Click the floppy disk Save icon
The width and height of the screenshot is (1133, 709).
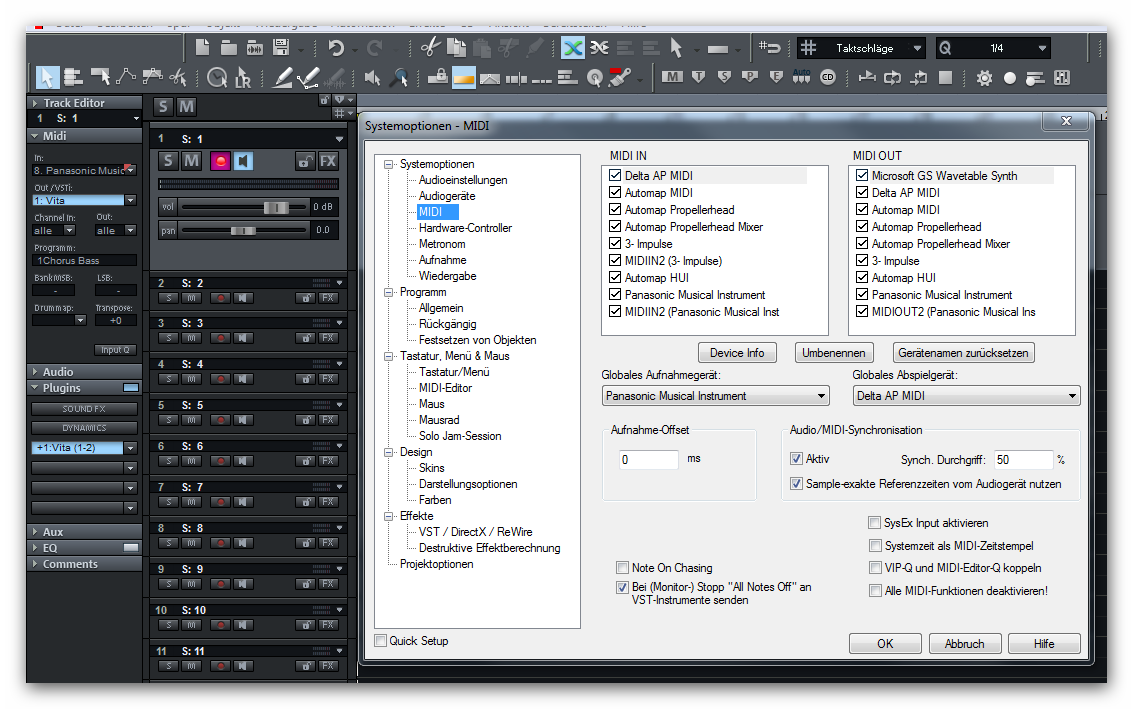point(281,48)
